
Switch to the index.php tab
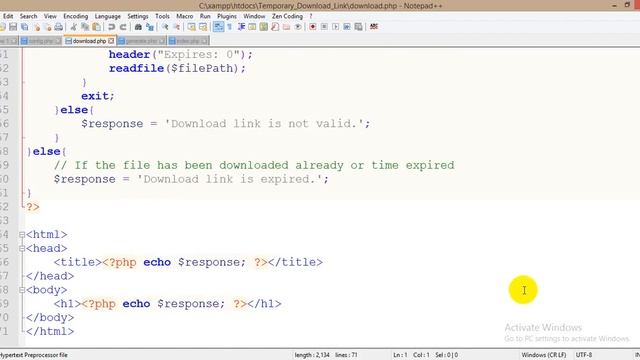click(188, 41)
